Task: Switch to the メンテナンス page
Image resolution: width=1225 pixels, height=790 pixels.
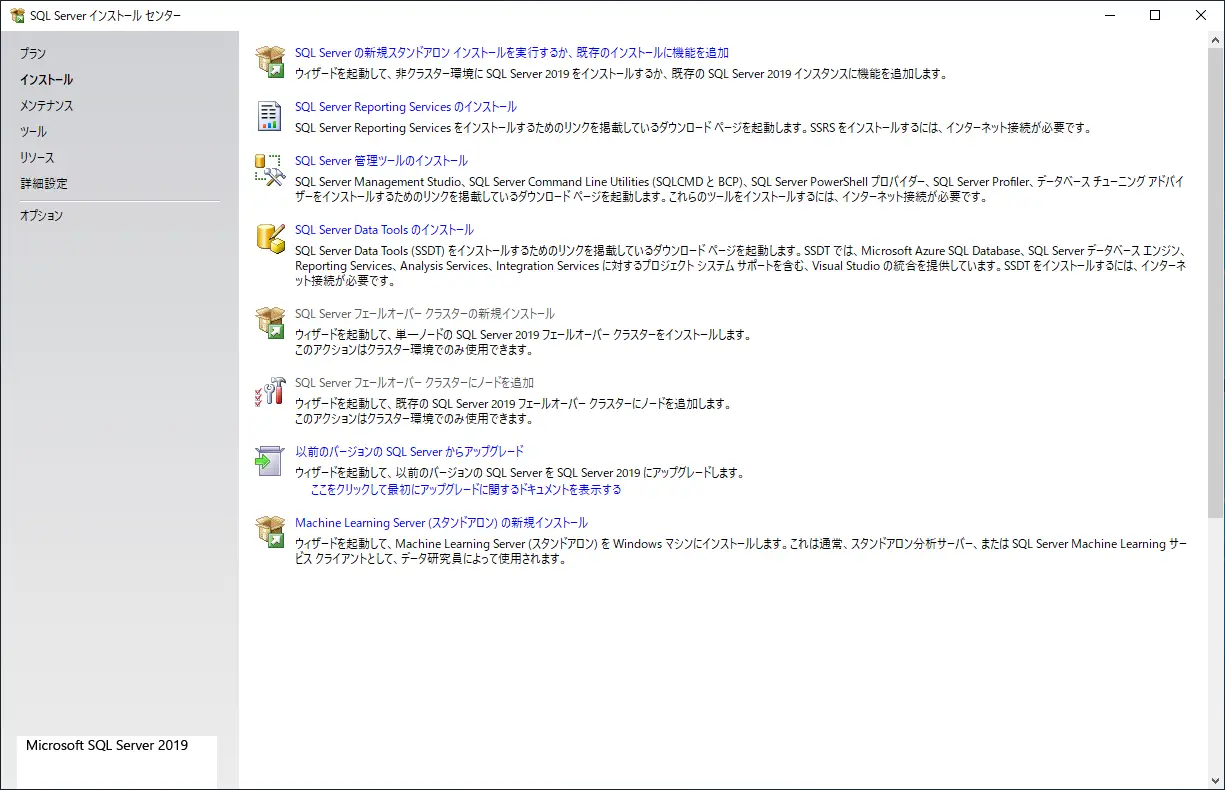Action: point(46,105)
